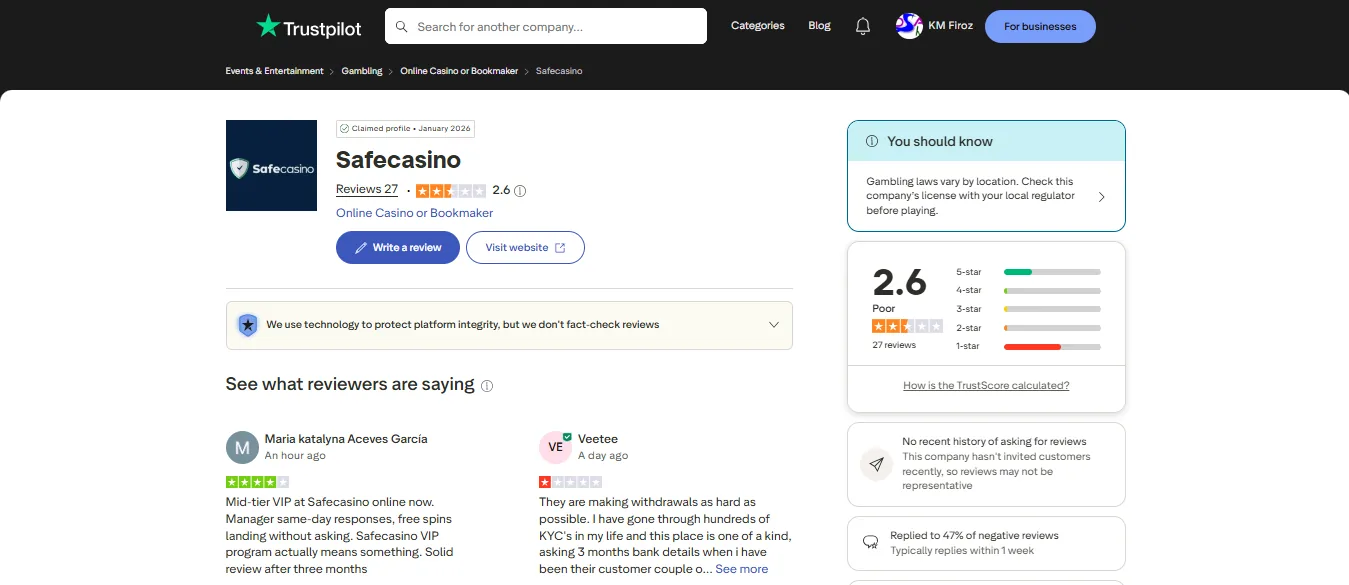
Task: Click 'An hour ago' timestamp
Action: (x=295, y=456)
